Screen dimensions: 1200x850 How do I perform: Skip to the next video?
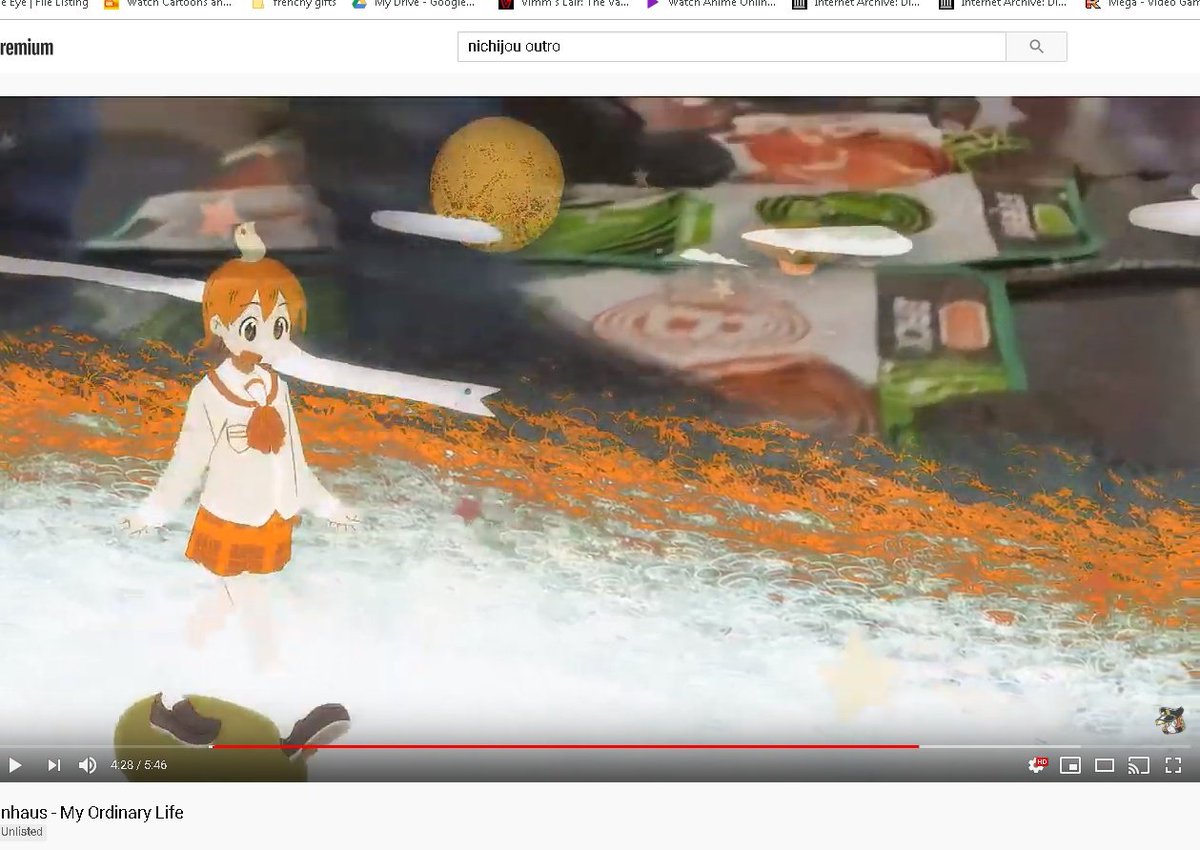pos(54,765)
